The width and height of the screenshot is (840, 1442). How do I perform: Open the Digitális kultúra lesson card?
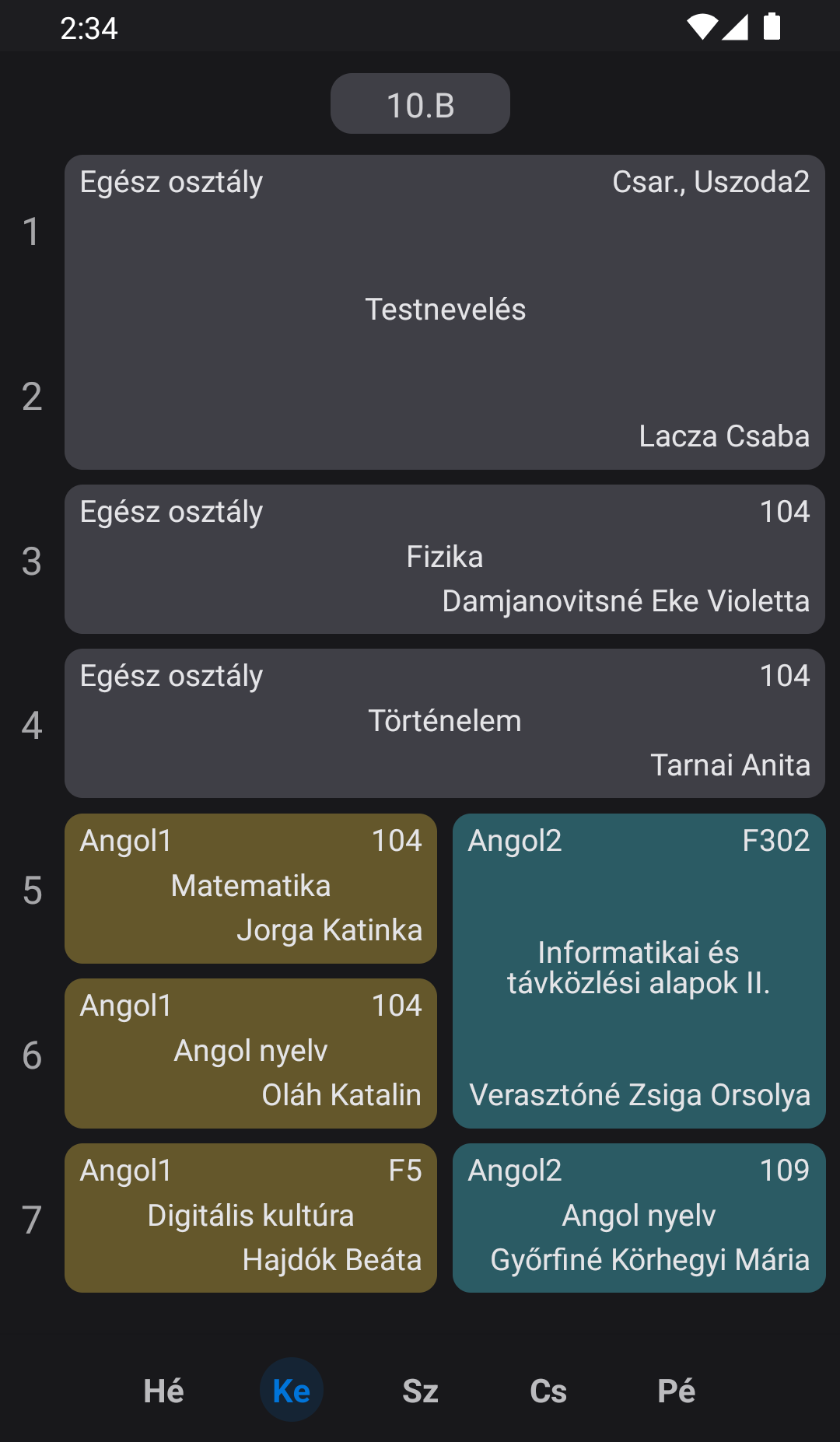(x=250, y=1216)
